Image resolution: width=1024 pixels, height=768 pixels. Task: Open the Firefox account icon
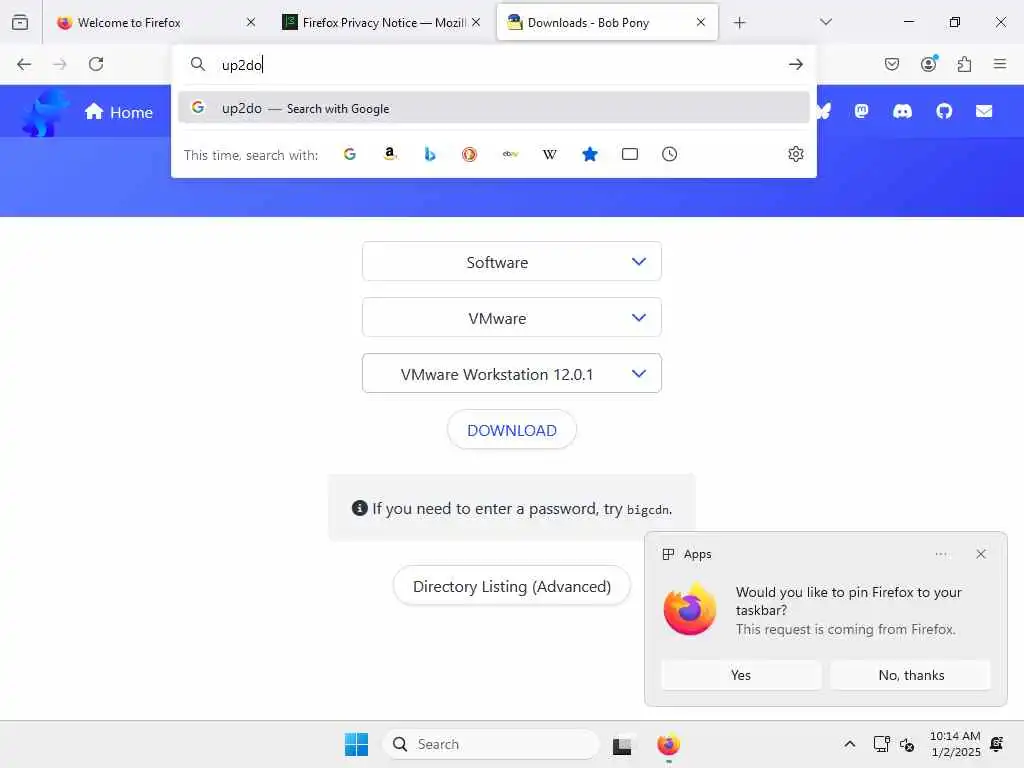tap(929, 63)
